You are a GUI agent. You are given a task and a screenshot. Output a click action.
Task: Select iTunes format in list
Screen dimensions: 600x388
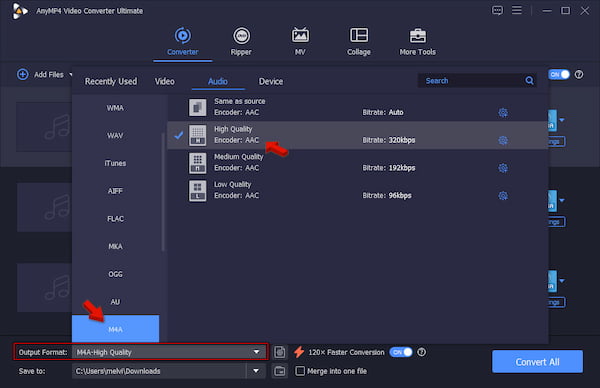(115, 163)
